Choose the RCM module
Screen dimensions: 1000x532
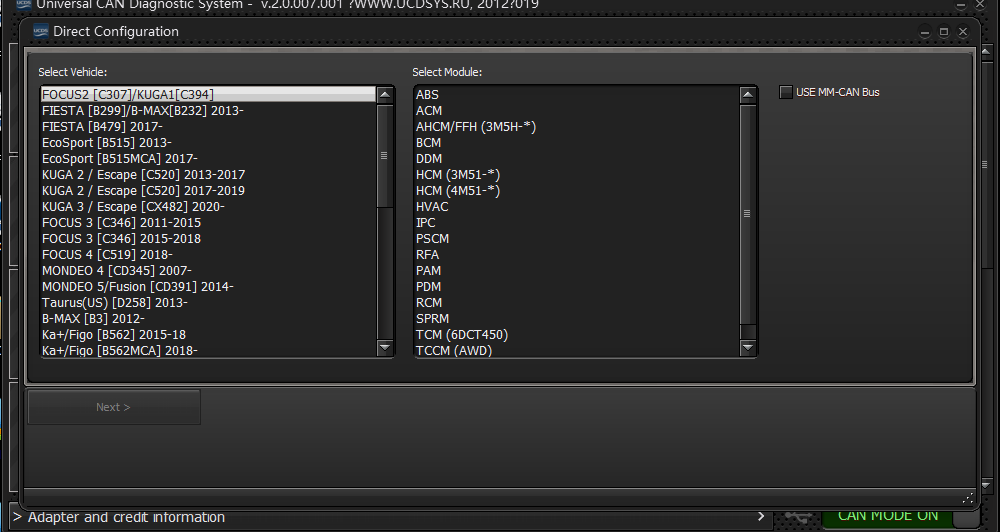coord(577,302)
